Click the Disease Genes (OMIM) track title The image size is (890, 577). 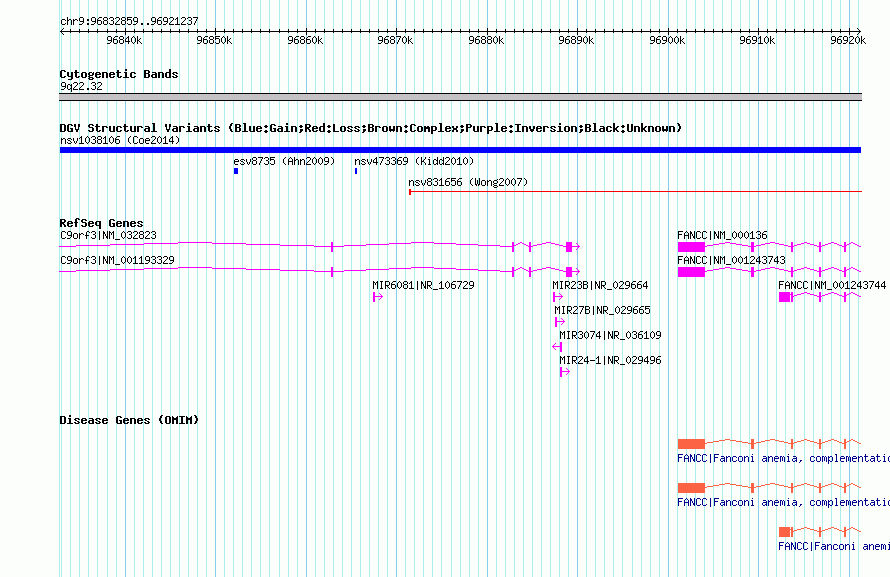pos(129,420)
